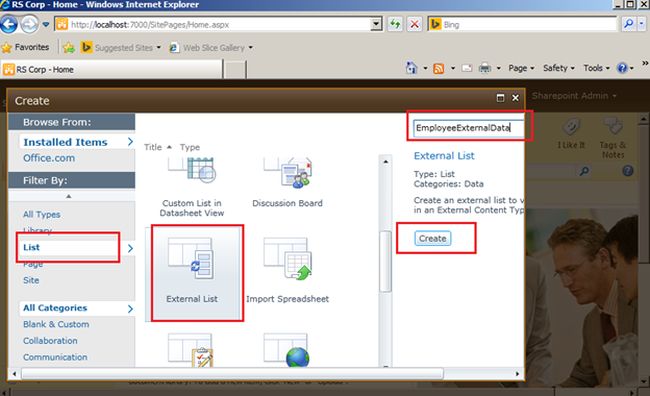Click the red Stop loading icon

pos(414,24)
